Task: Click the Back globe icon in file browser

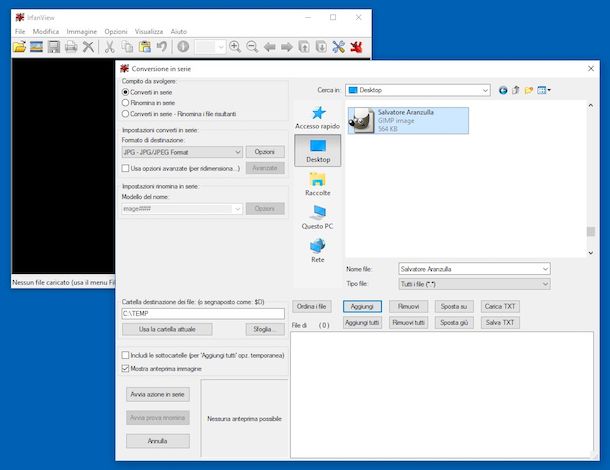Action: 503,90
